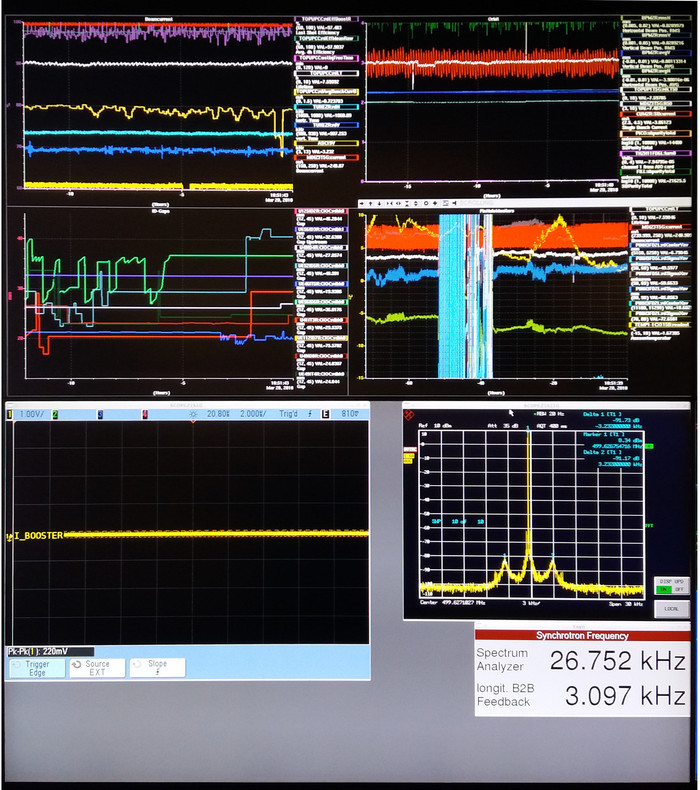This screenshot has width=700, height=790.
Task: Select oscilloscope channel 4 indicator
Action: click(145, 414)
